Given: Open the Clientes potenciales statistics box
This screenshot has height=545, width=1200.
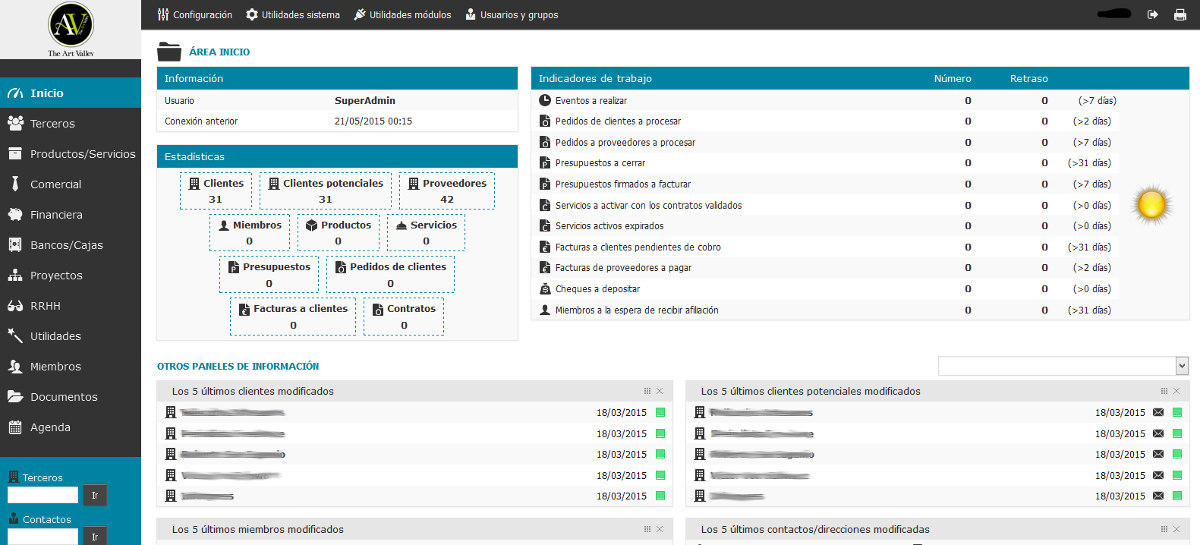Looking at the screenshot, I should click(x=326, y=190).
